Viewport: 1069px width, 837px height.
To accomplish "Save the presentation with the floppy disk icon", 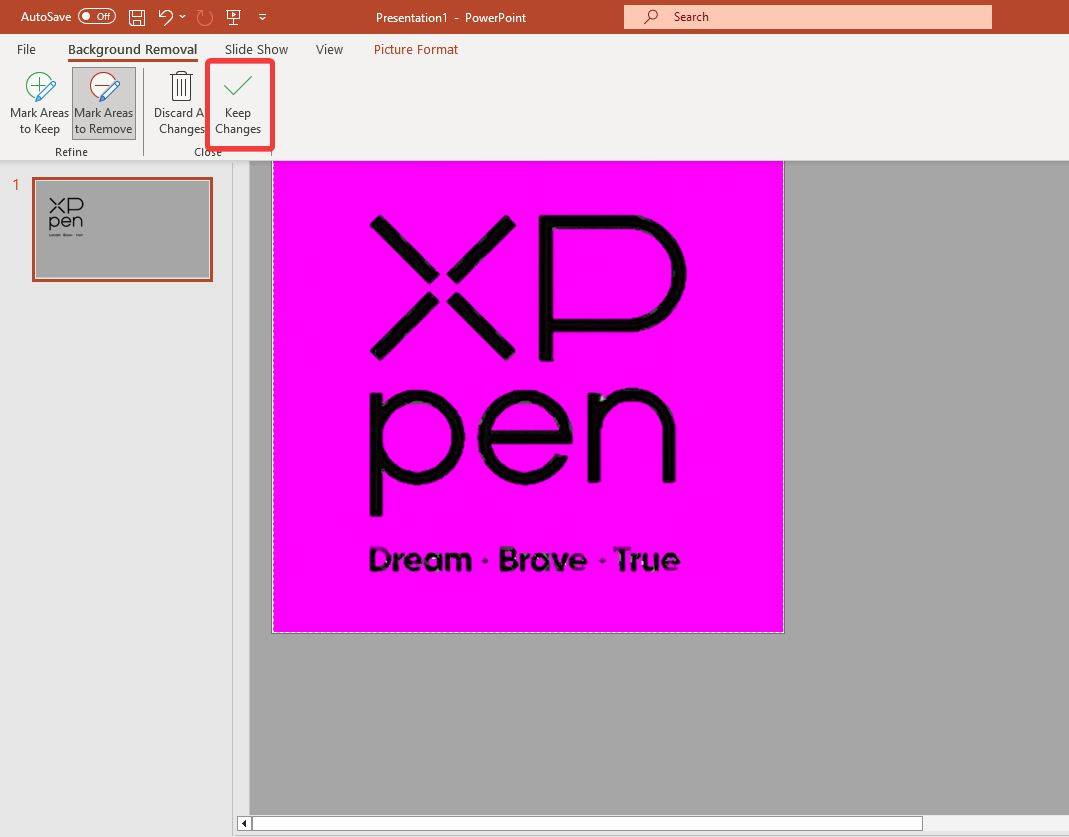I will click(137, 17).
